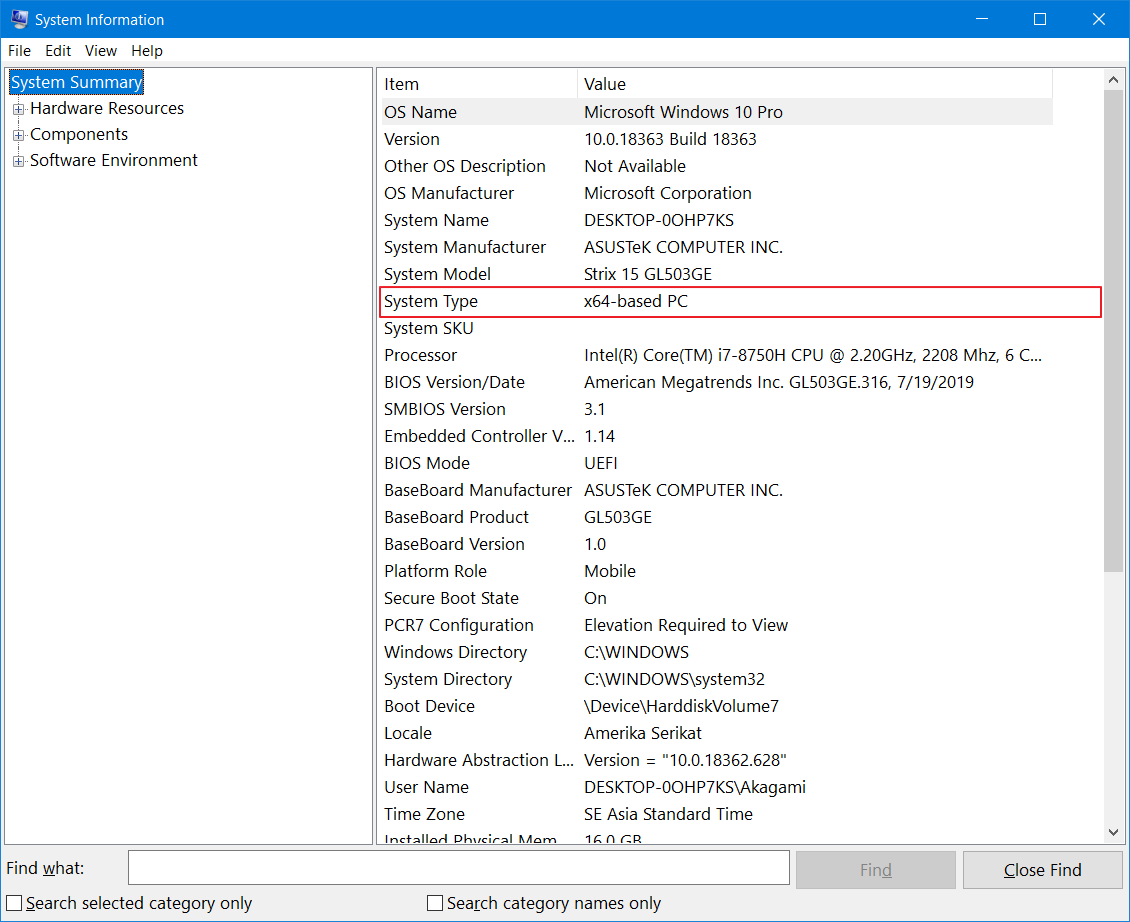
Task: Maximize the System Information window
Action: coord(1040,19)
